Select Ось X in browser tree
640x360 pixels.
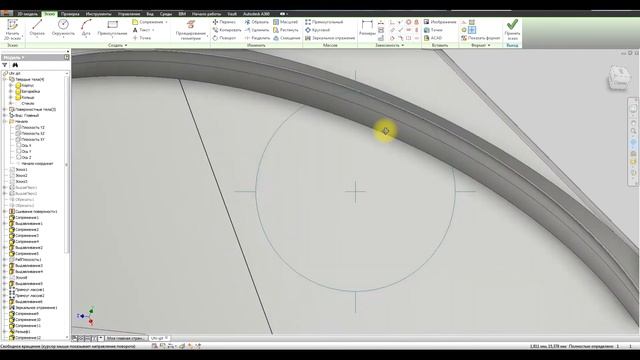click(x=23, y=145)
